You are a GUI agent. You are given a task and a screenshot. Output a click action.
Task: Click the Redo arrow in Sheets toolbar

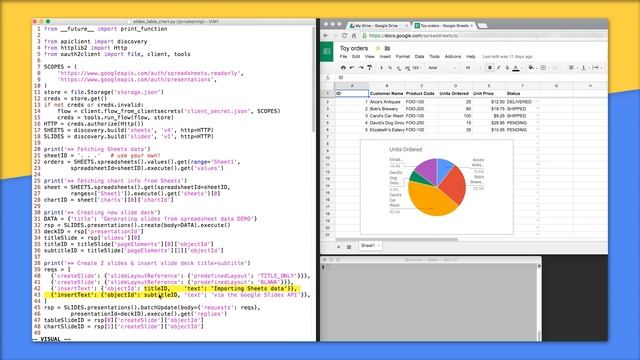(361, 68)
